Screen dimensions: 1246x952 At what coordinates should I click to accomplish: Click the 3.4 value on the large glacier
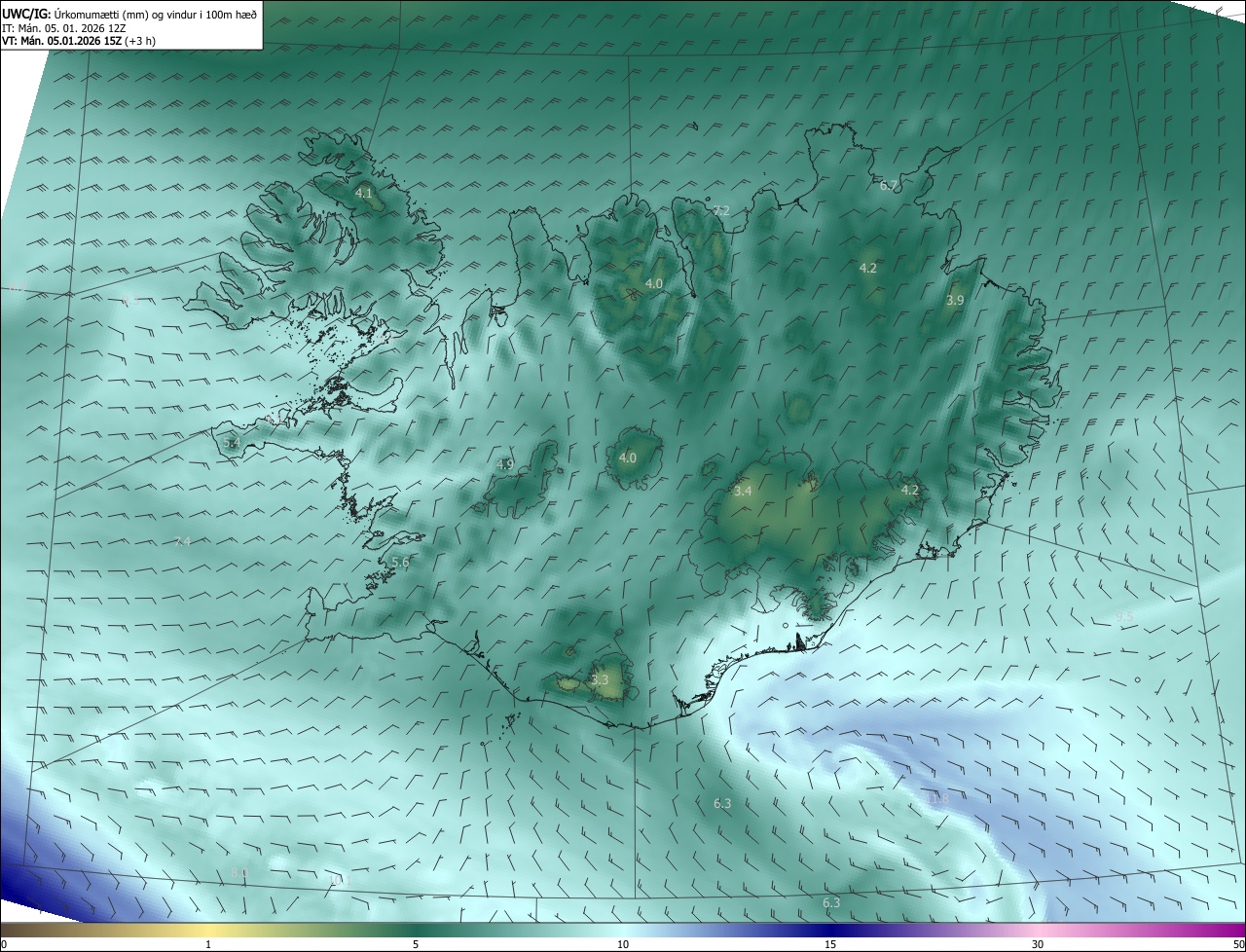[x=743, y=492]
